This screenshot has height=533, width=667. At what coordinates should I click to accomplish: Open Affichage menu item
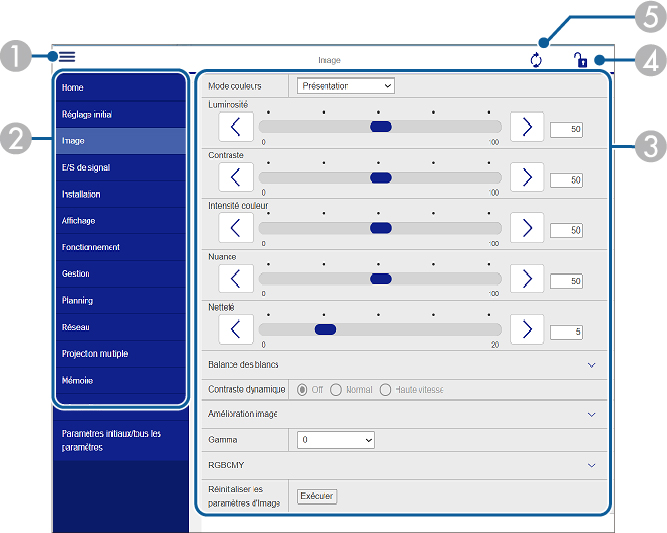coord(121,221)
